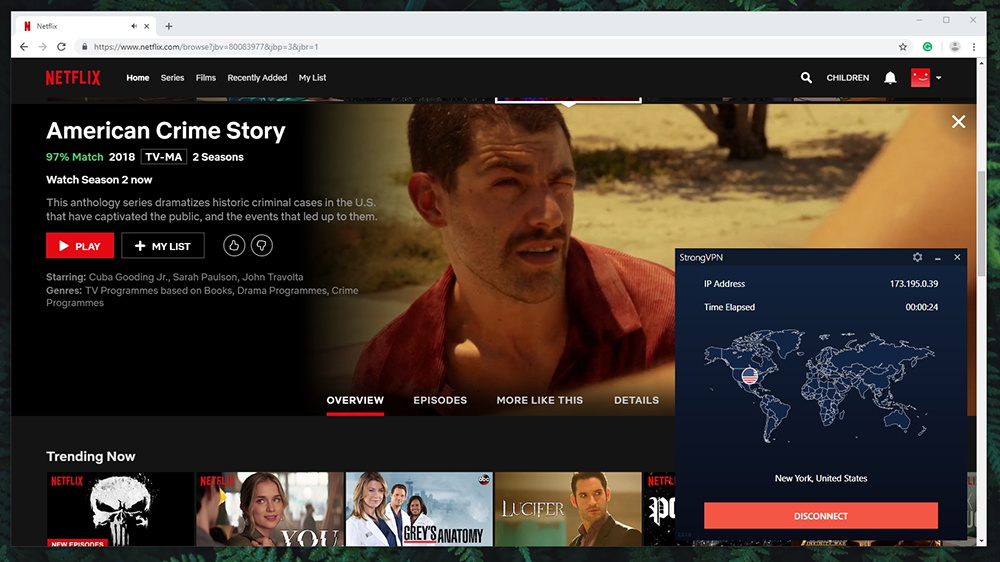The width and height of the screenshot is (1000, 562).
Task: Close the American Crime Story details panel
Action: click(x=958, y=122)
